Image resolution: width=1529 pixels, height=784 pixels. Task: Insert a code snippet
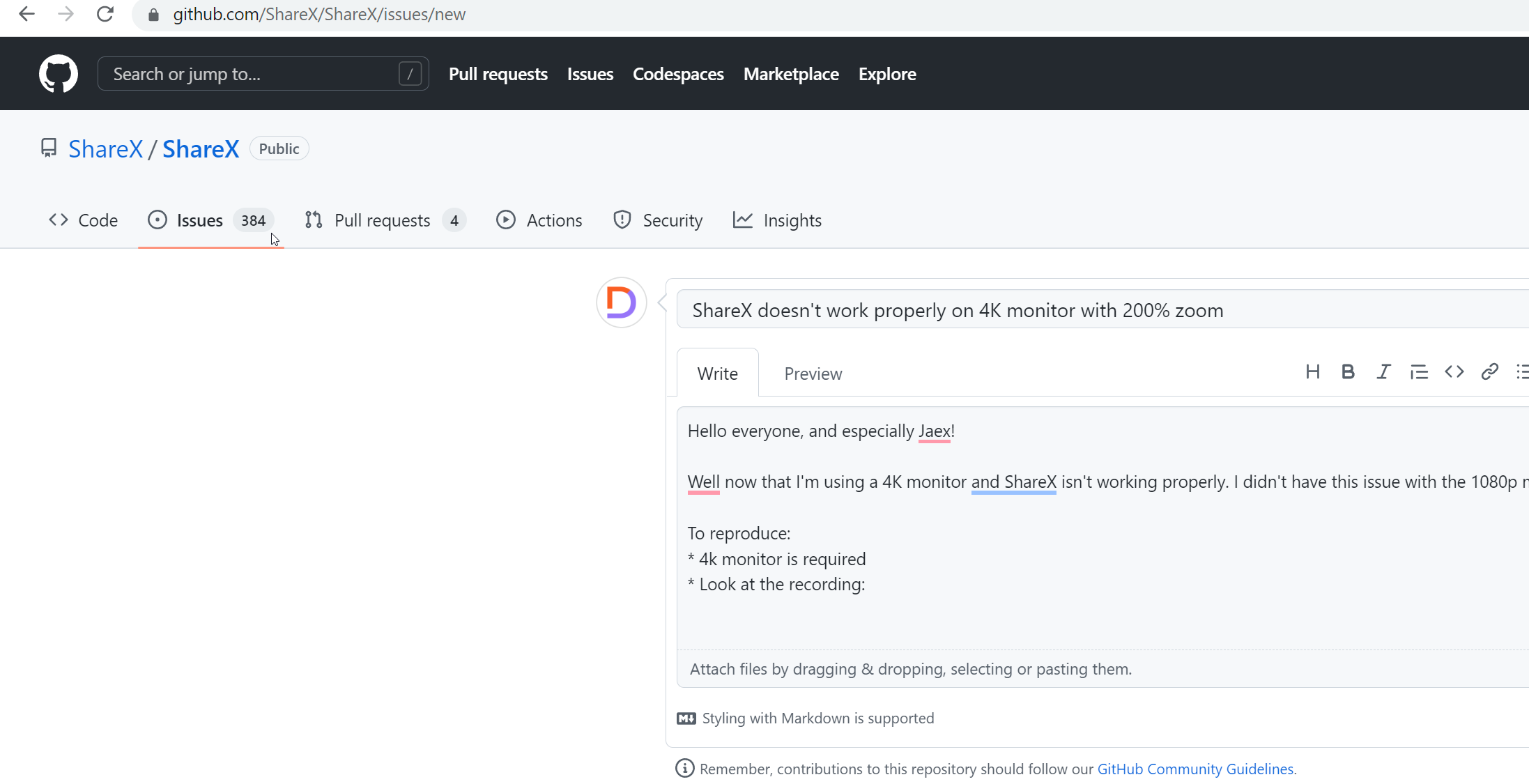(1454, 371)
